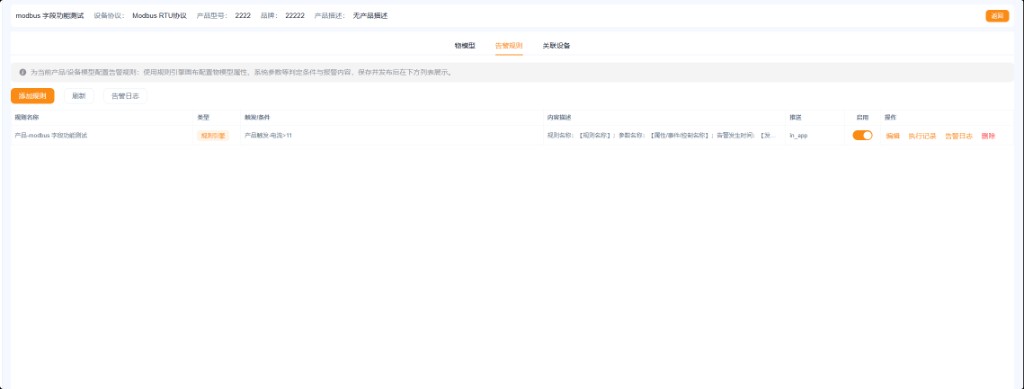This screenshot has height=389, width=1024.
Task: Switch to the 物模型 tab
Action: click(465, 46)
